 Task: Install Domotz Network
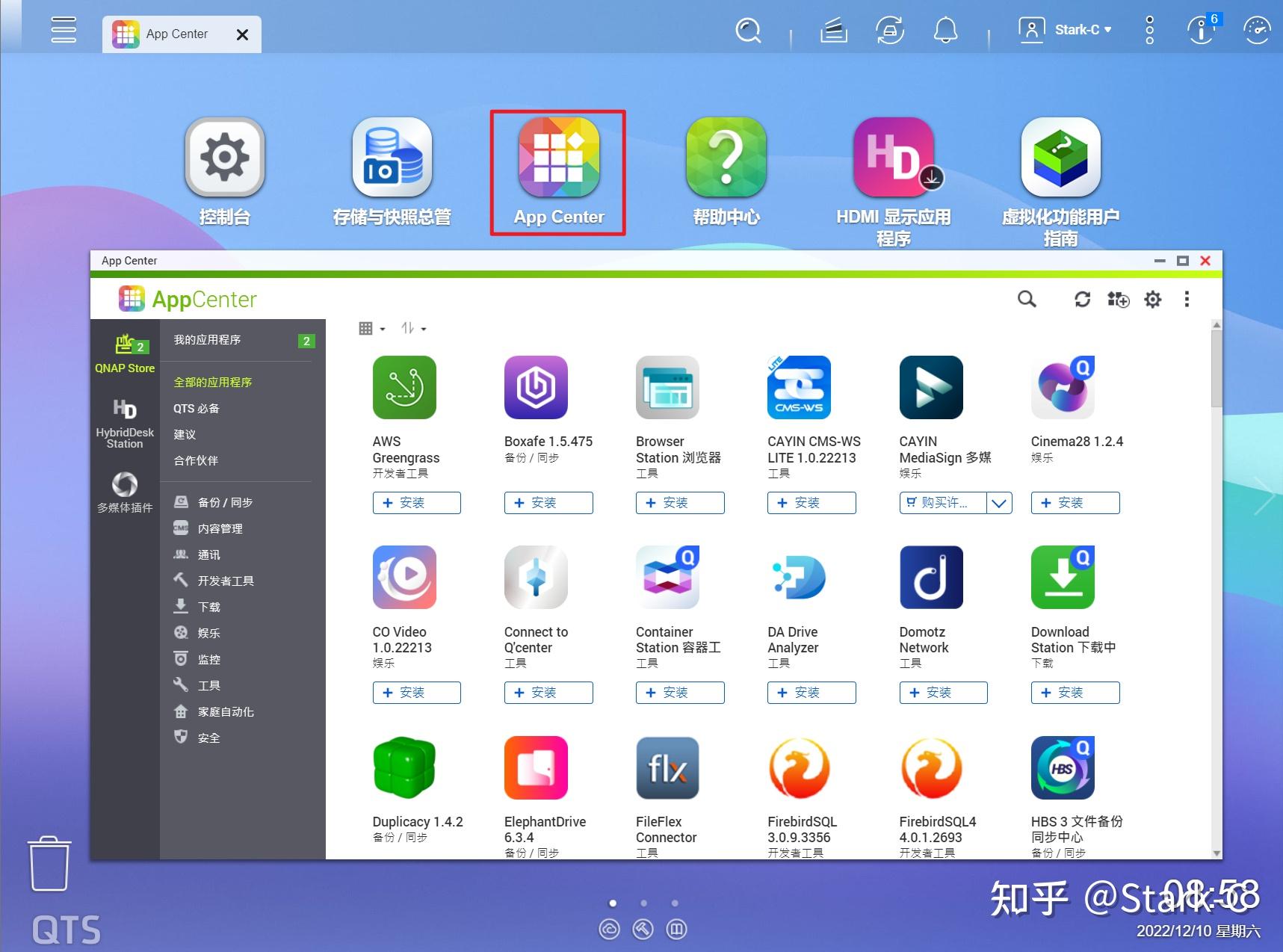point(943,693)
